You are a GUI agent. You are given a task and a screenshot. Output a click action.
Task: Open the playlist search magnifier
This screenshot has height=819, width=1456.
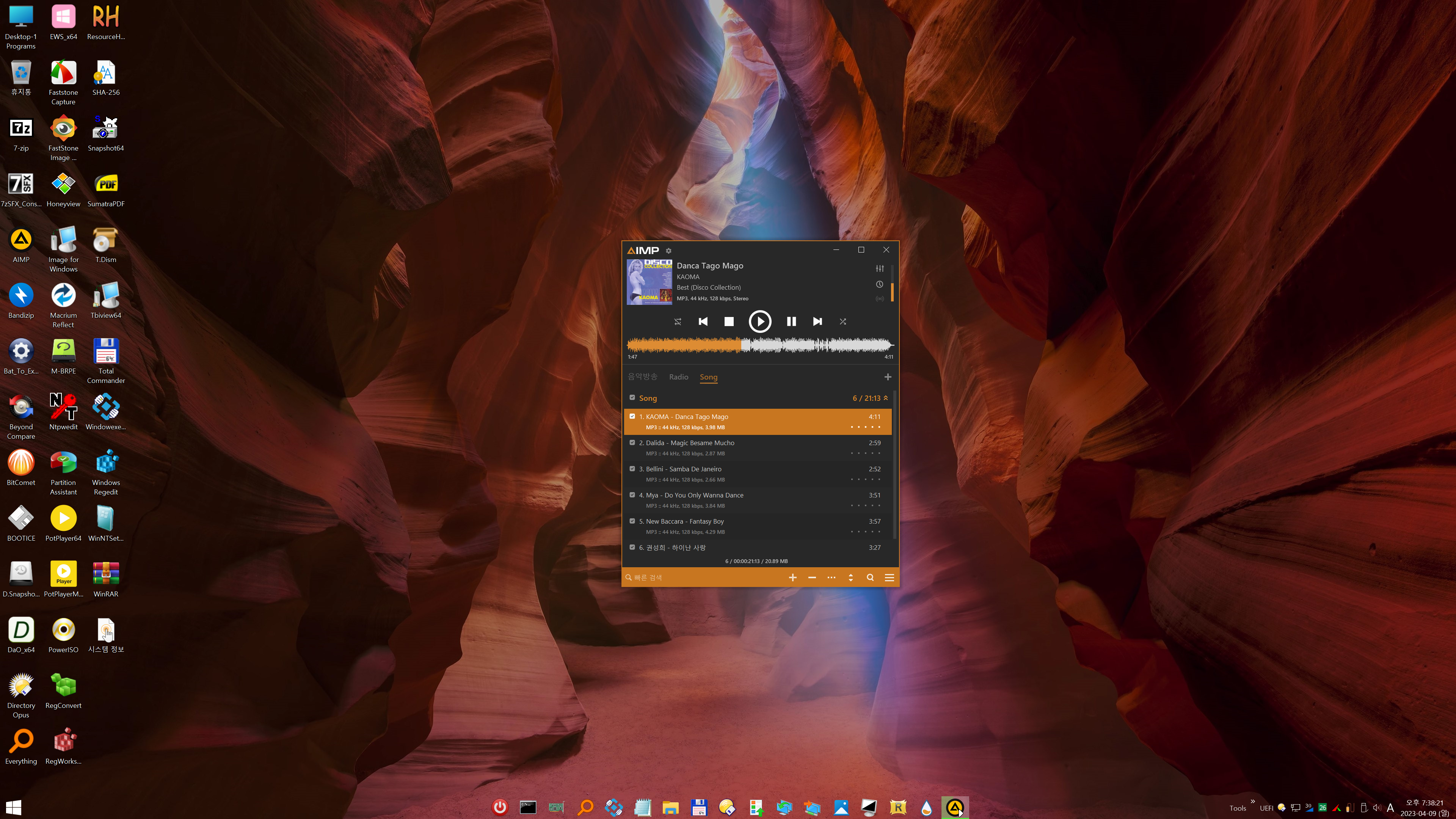click(870, 577)
